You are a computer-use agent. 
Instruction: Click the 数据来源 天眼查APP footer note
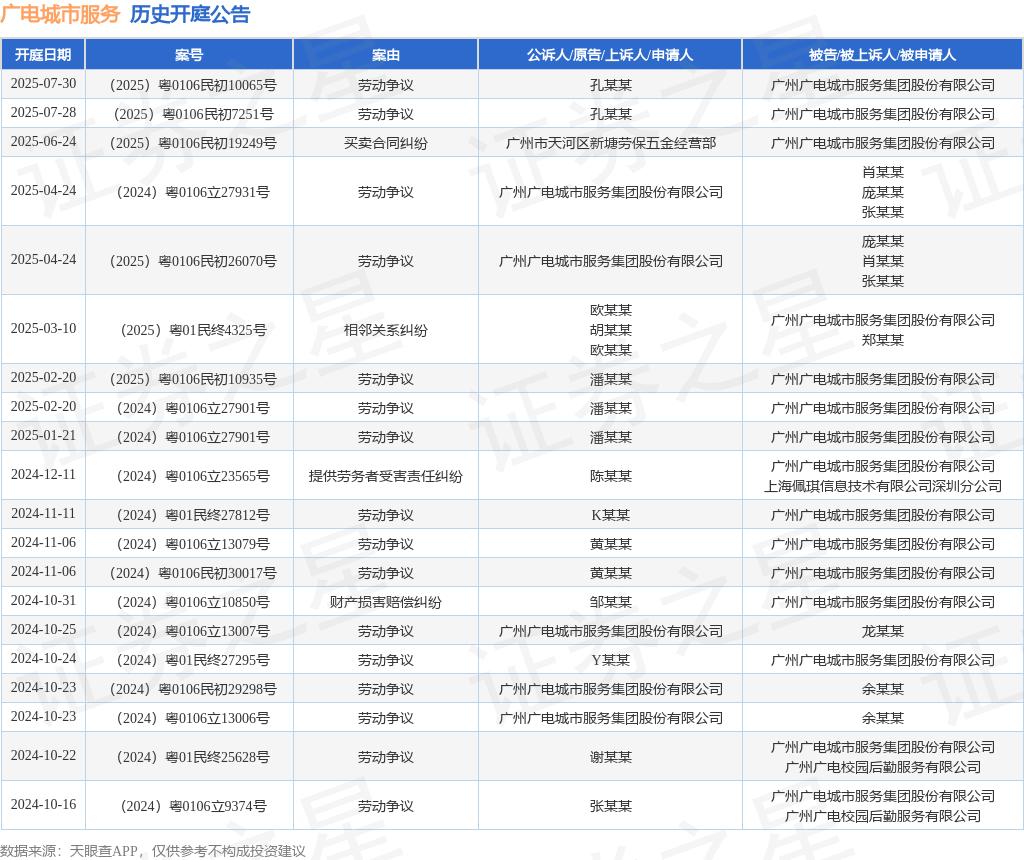153,851
